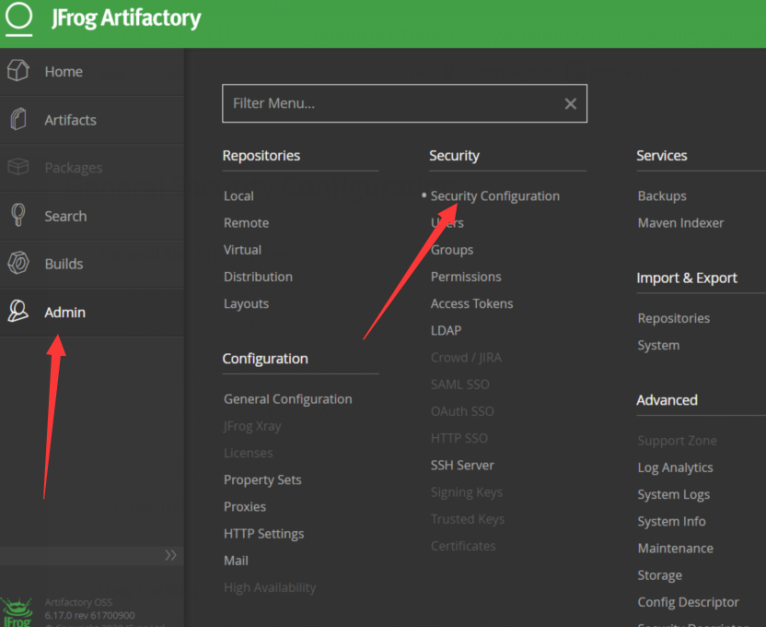Open the Home sidebar item
Viewport: 766px width, 627px height.
(x=92, y=72)
